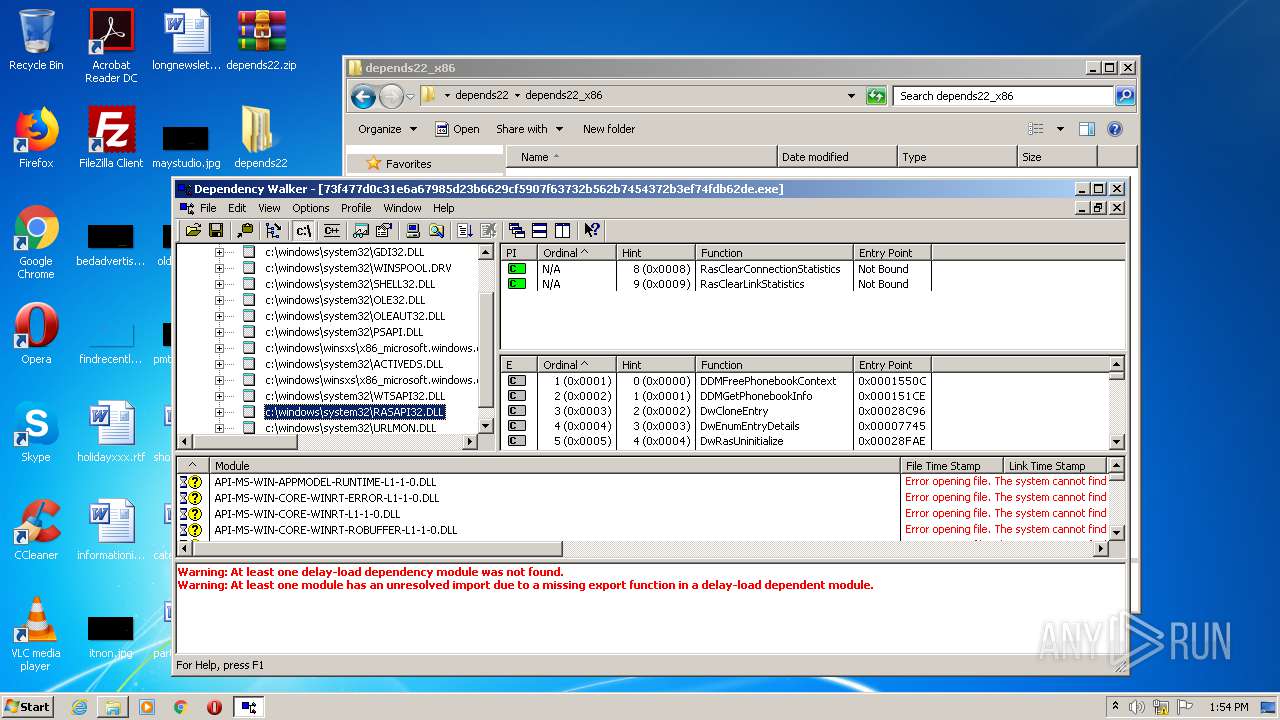Expand the PSAPI.DLL tree node
Screen dimensions: 1280x720
[219, 332]
